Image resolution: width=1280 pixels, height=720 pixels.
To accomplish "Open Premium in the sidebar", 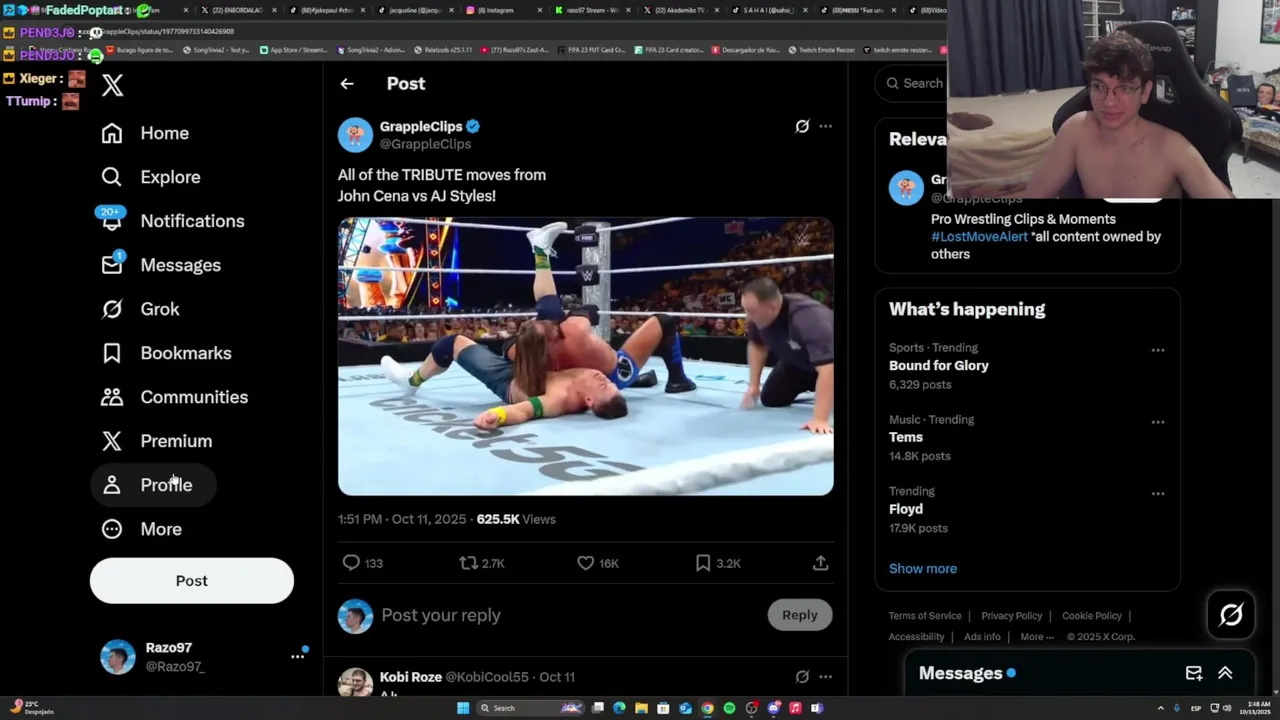I will coord(156,441).
